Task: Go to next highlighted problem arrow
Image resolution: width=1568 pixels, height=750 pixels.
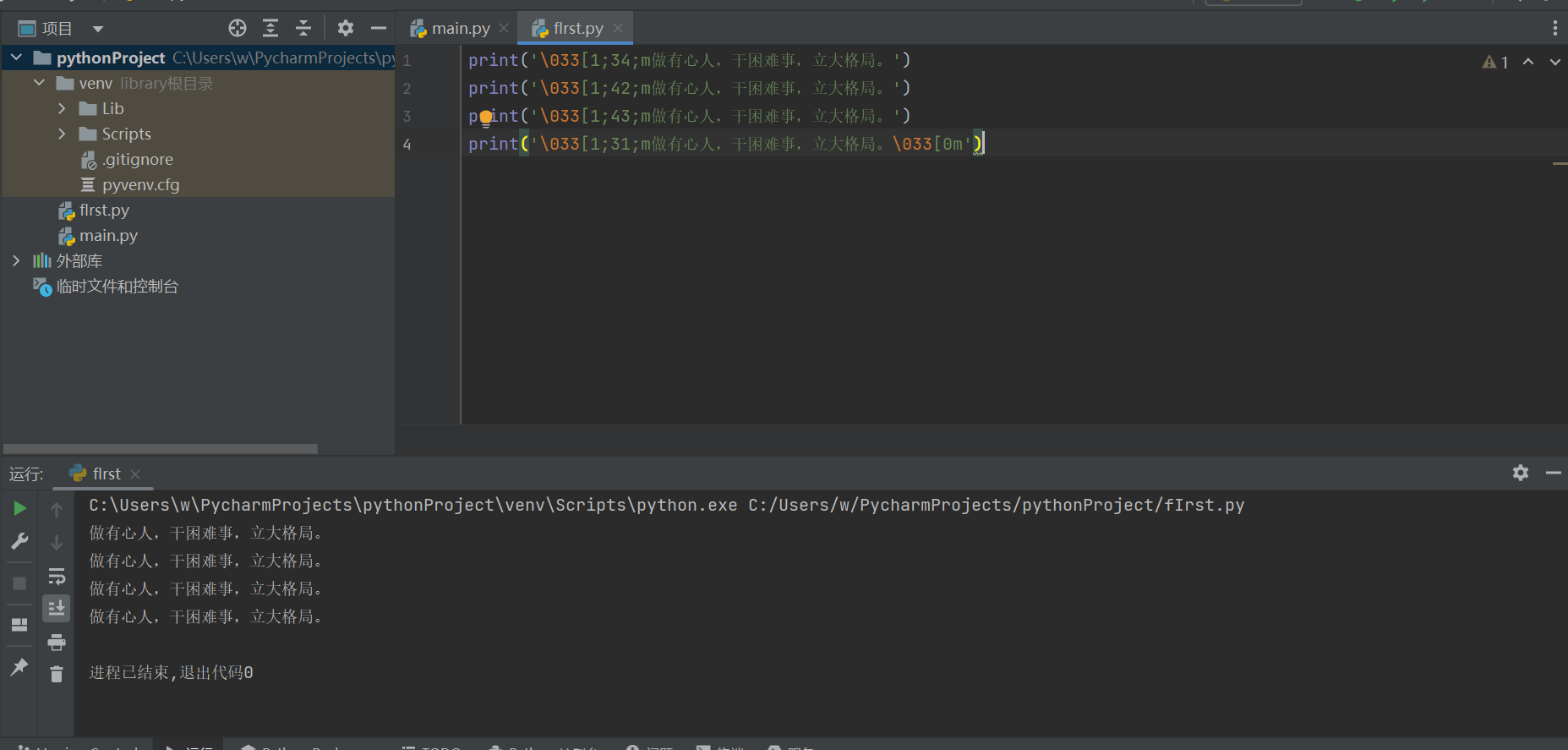Action: (x=1554, y=62)
